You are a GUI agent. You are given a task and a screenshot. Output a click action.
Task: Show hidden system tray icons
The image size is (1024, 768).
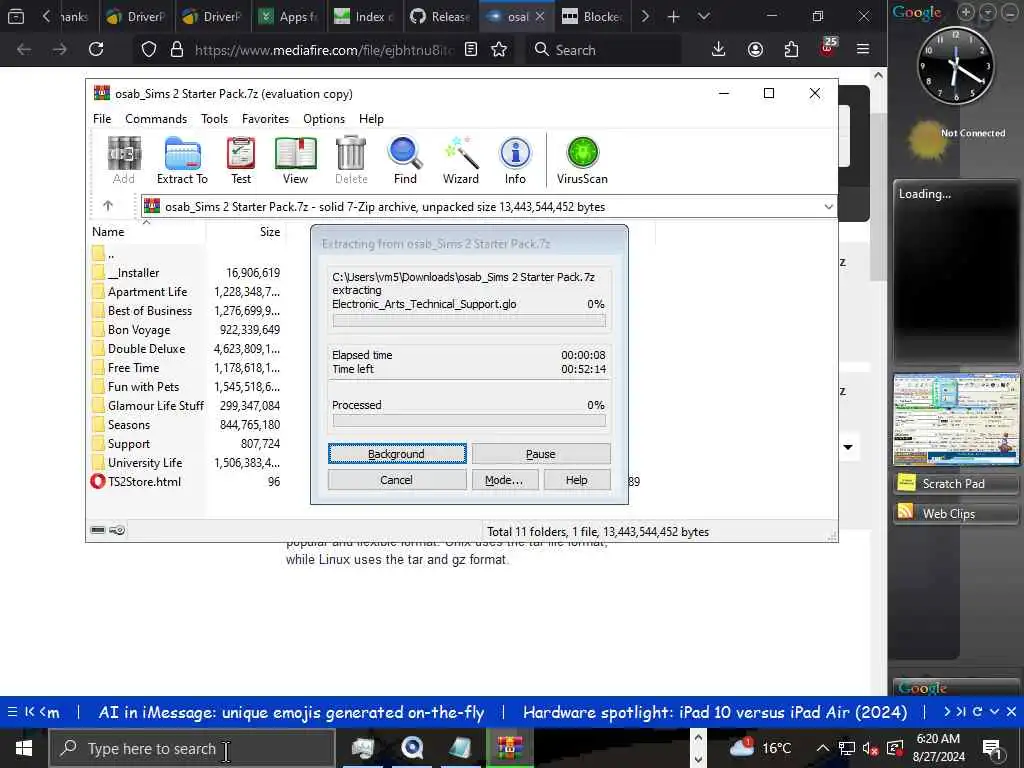[x=822, y=748]
